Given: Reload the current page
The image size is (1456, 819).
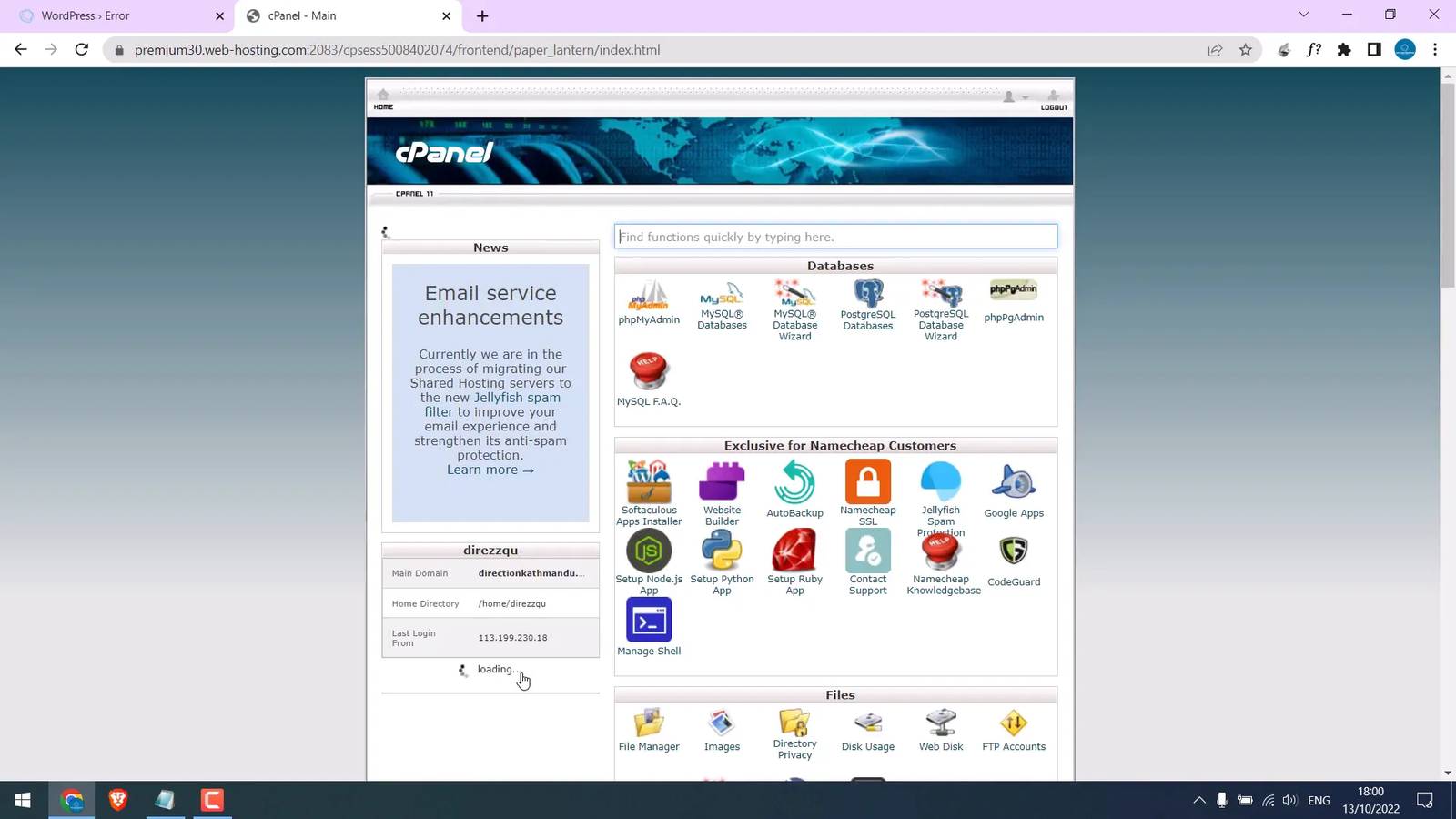Looking at the screenshot, I should (x=82, y=50).
